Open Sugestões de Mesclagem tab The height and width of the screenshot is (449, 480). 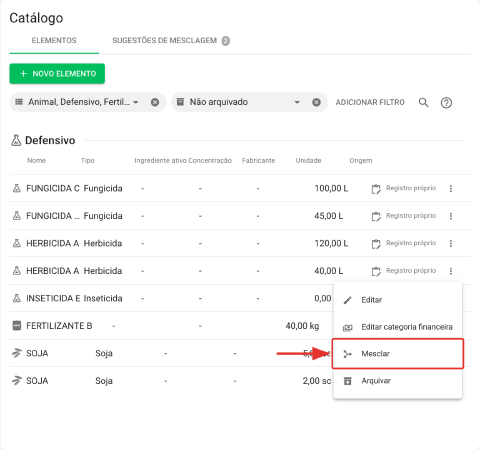171,41
